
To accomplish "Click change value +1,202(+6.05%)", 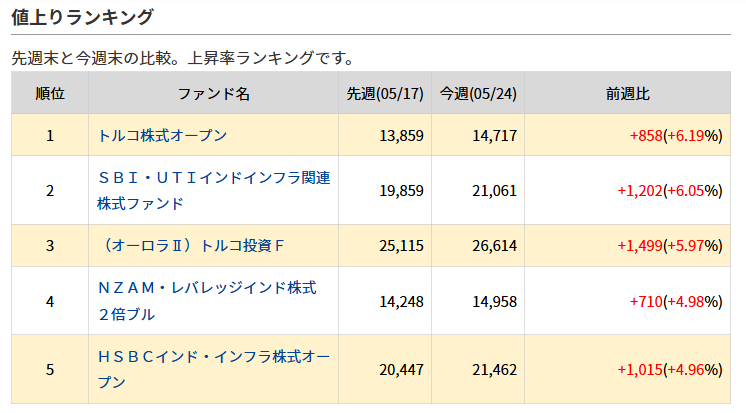I will [670, 190].
